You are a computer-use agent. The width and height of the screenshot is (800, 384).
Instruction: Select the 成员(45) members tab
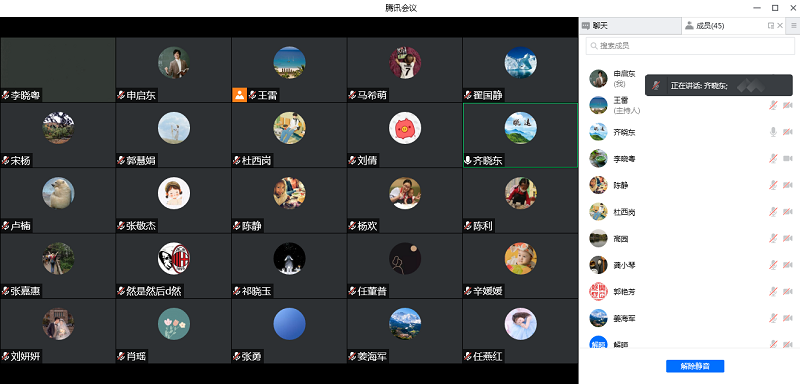click(724, 25)
